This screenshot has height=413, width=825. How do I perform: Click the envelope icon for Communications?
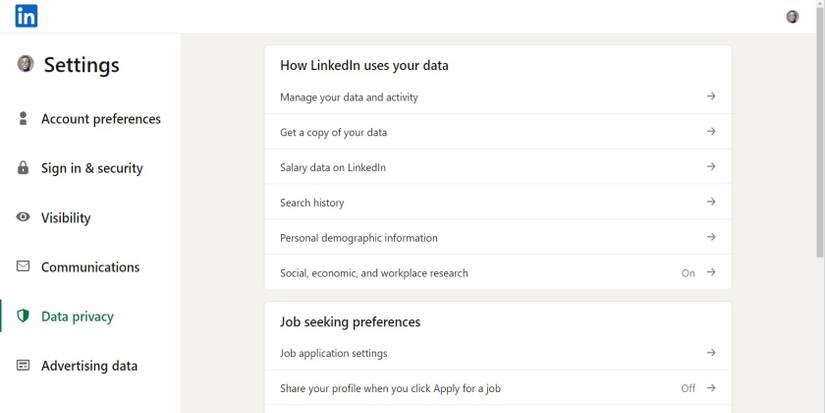(23, 266)
